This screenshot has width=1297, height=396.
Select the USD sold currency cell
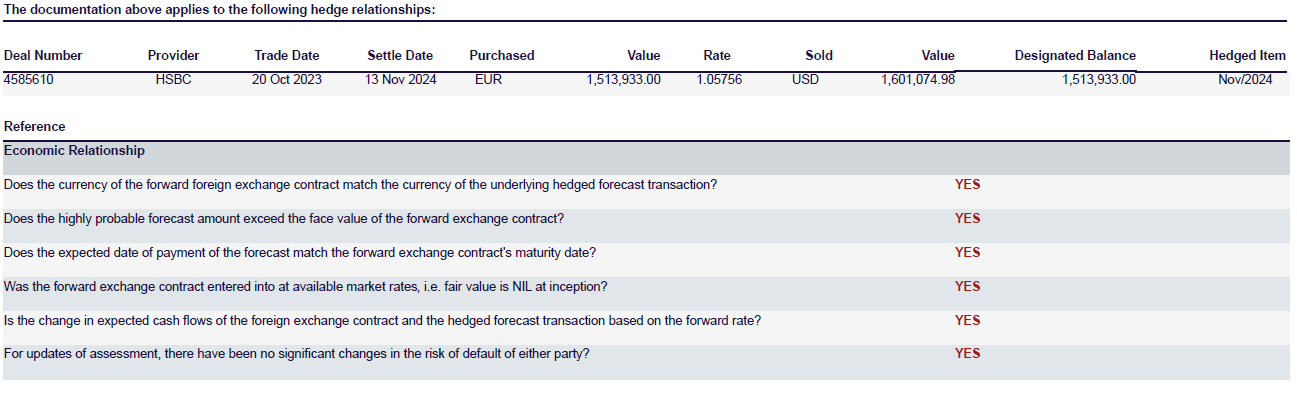[x=805, y=80]
